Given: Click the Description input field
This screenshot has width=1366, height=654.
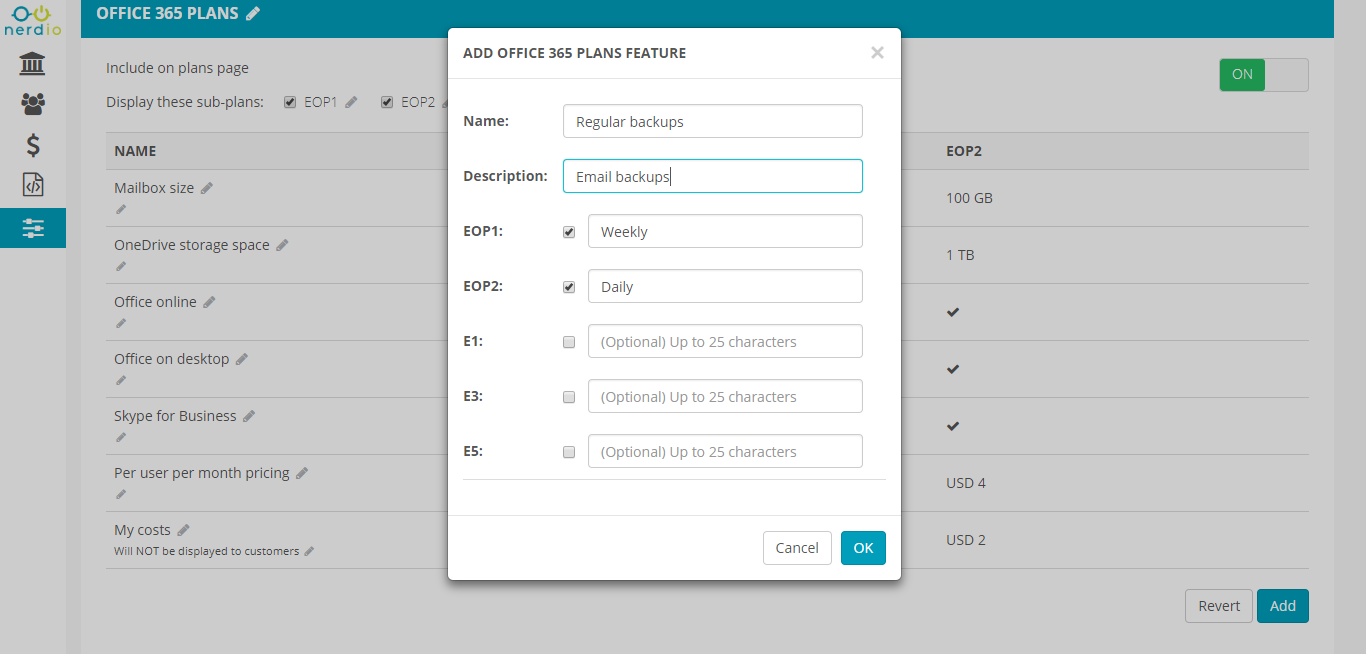Looking at the screenshot, I should (x=713, y=176).
